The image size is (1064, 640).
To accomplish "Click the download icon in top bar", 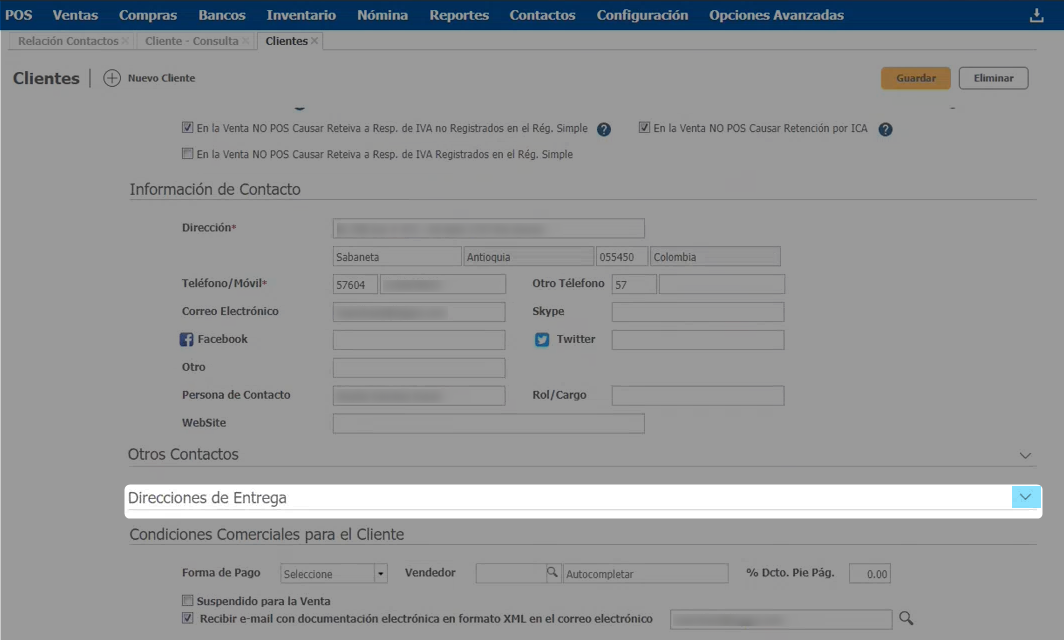I will (1037, 15).
